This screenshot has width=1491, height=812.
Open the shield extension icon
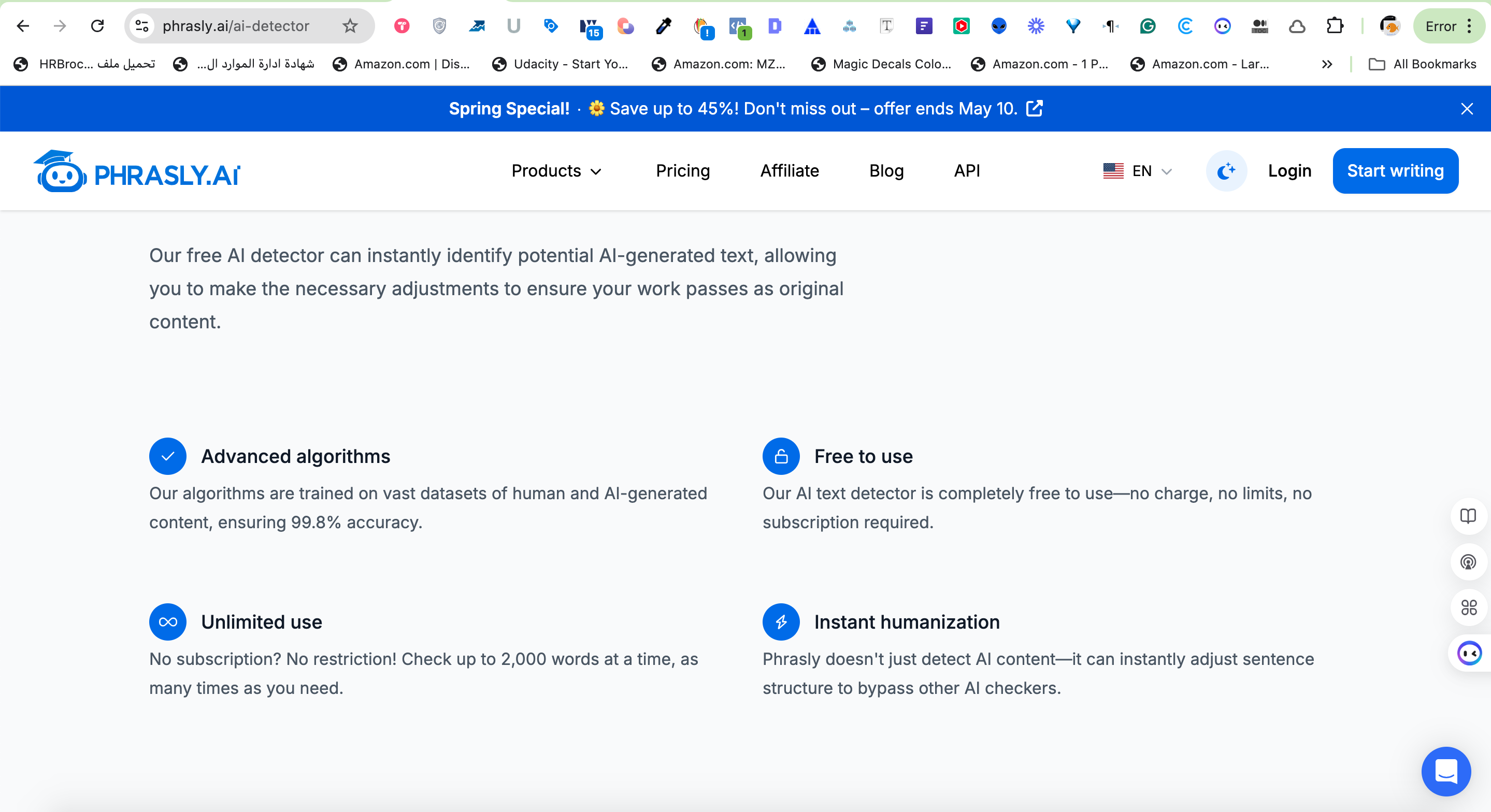tap(440, 26)
